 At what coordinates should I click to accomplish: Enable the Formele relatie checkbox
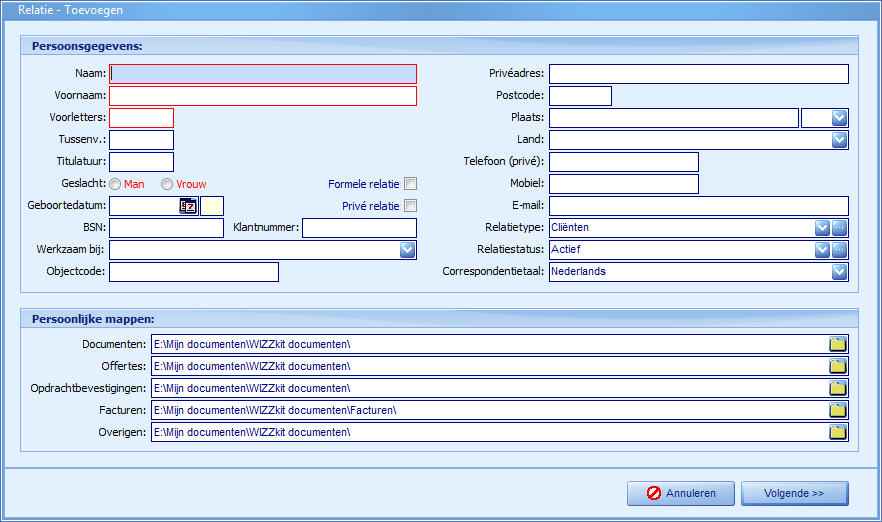pyautogui.click(x=410, y=184)
